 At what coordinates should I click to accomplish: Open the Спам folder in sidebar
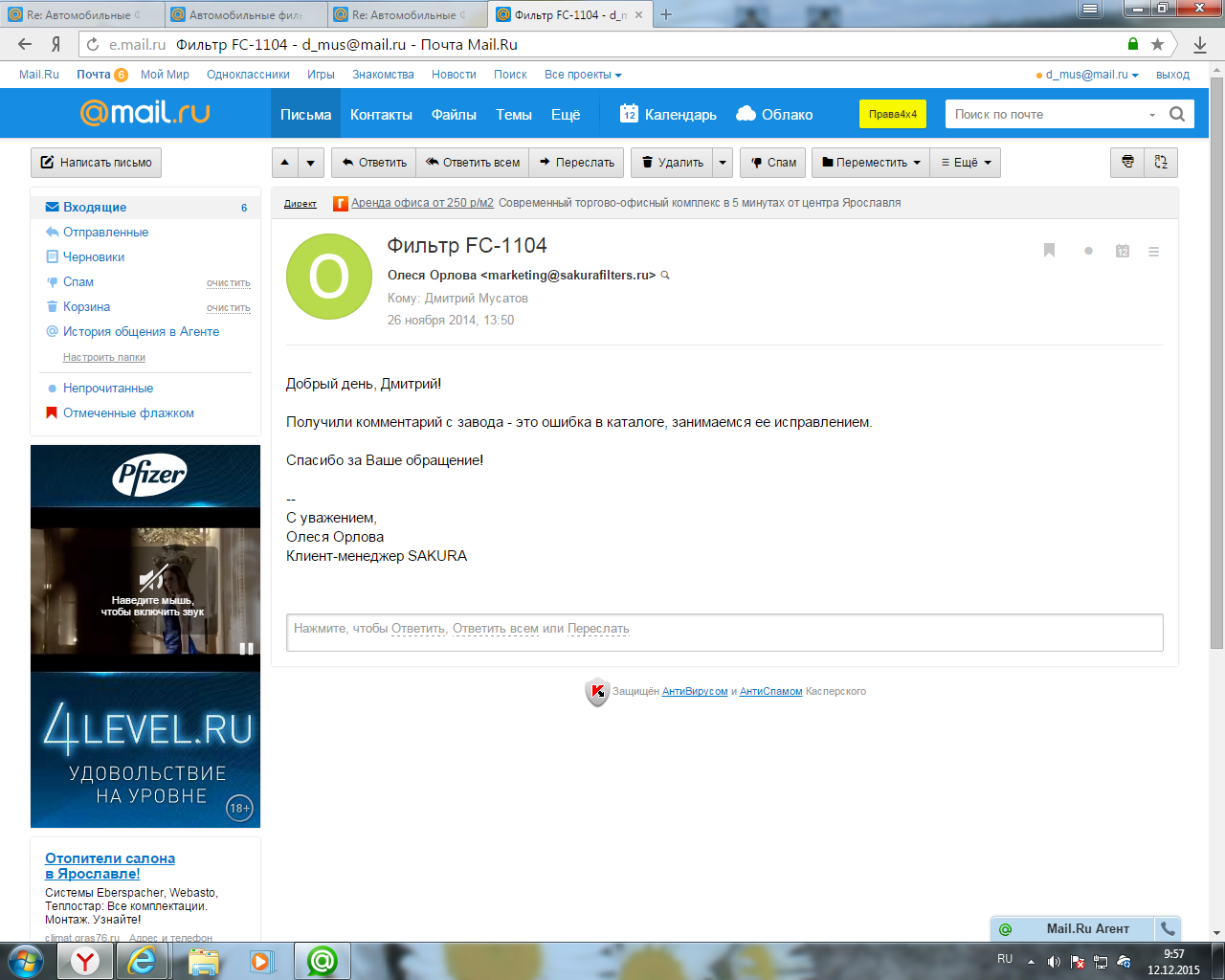click(x=78, y=281)
